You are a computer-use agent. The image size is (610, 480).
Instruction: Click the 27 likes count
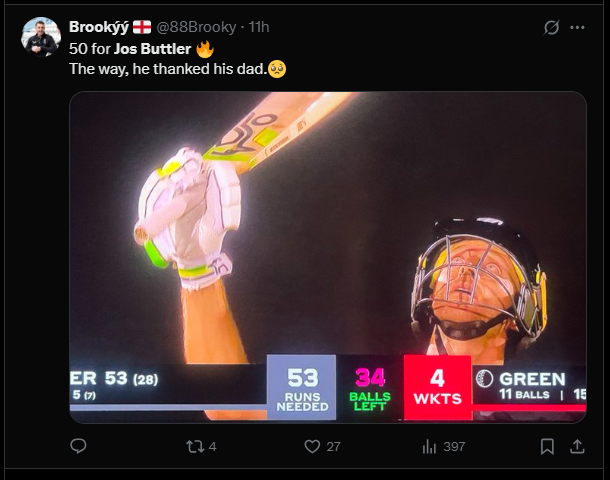(x=334, y=447)
